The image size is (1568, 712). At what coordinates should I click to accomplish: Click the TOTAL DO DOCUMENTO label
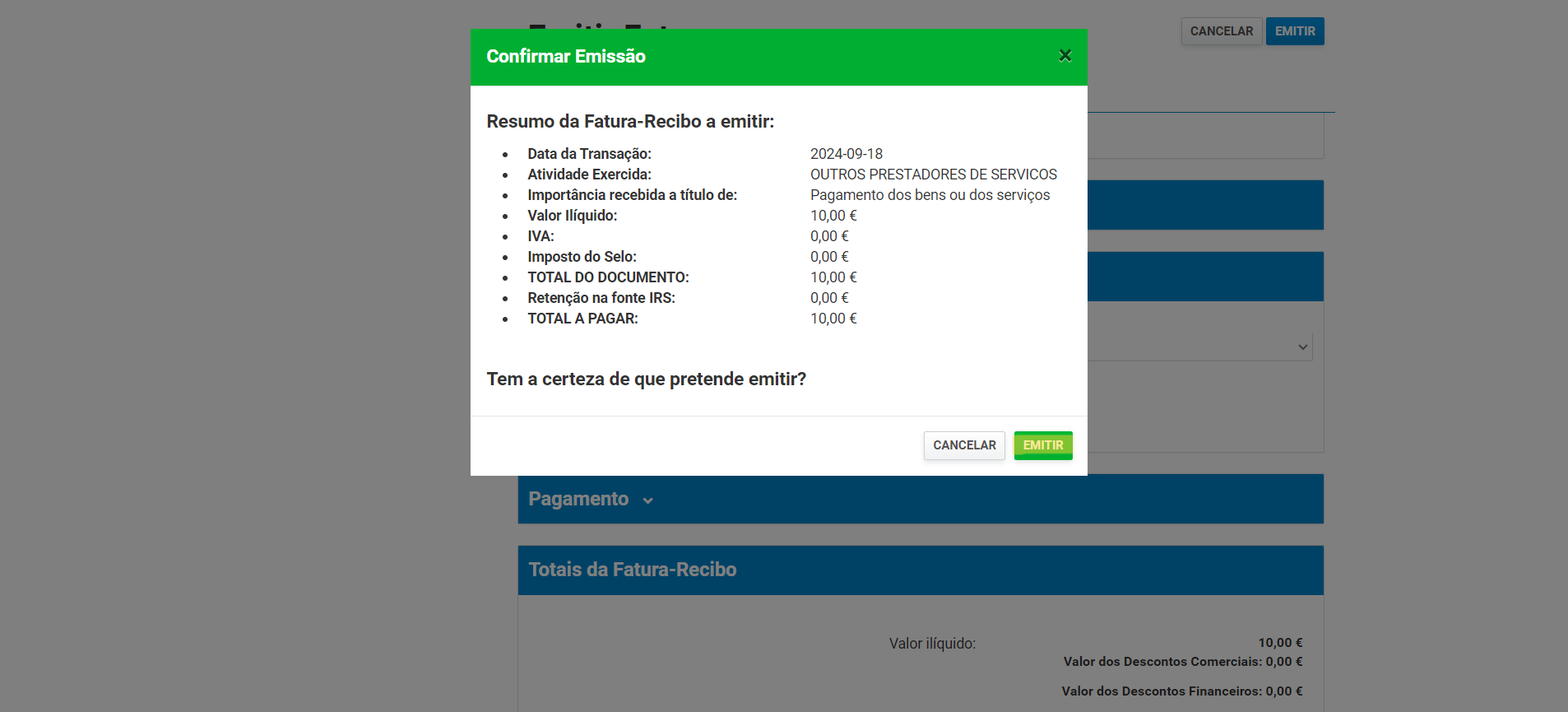(608, 277)
